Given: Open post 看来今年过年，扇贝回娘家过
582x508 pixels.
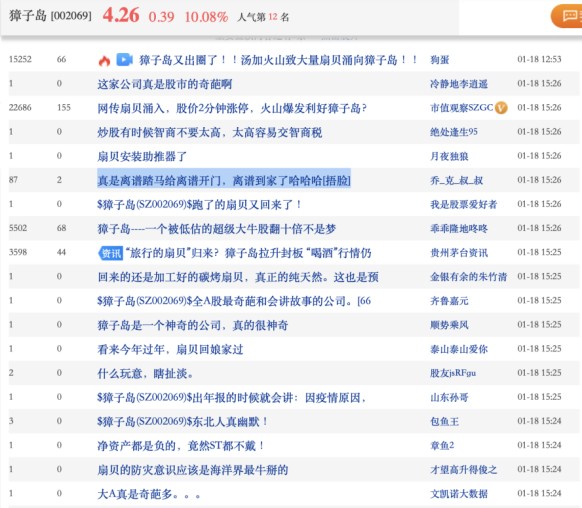Looking at the screenshot, I should pyautogui.click(x=170, y=349).
